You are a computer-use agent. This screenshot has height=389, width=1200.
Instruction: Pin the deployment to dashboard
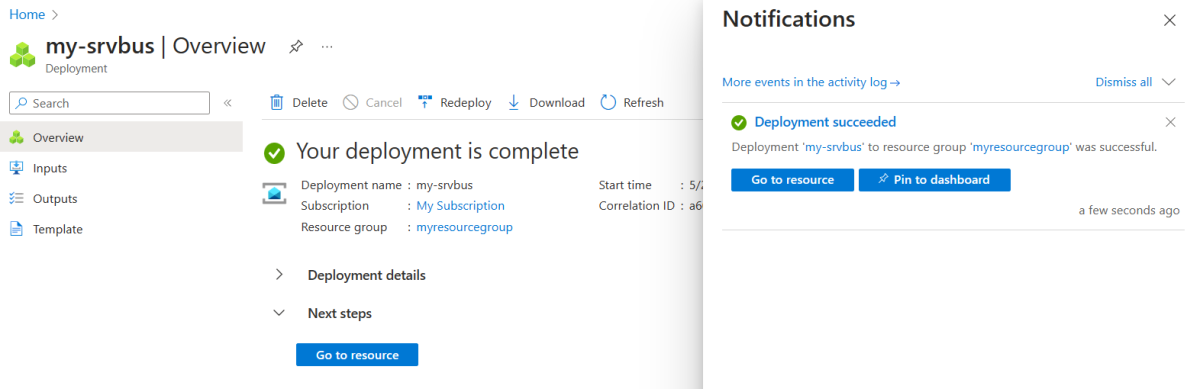935,180
